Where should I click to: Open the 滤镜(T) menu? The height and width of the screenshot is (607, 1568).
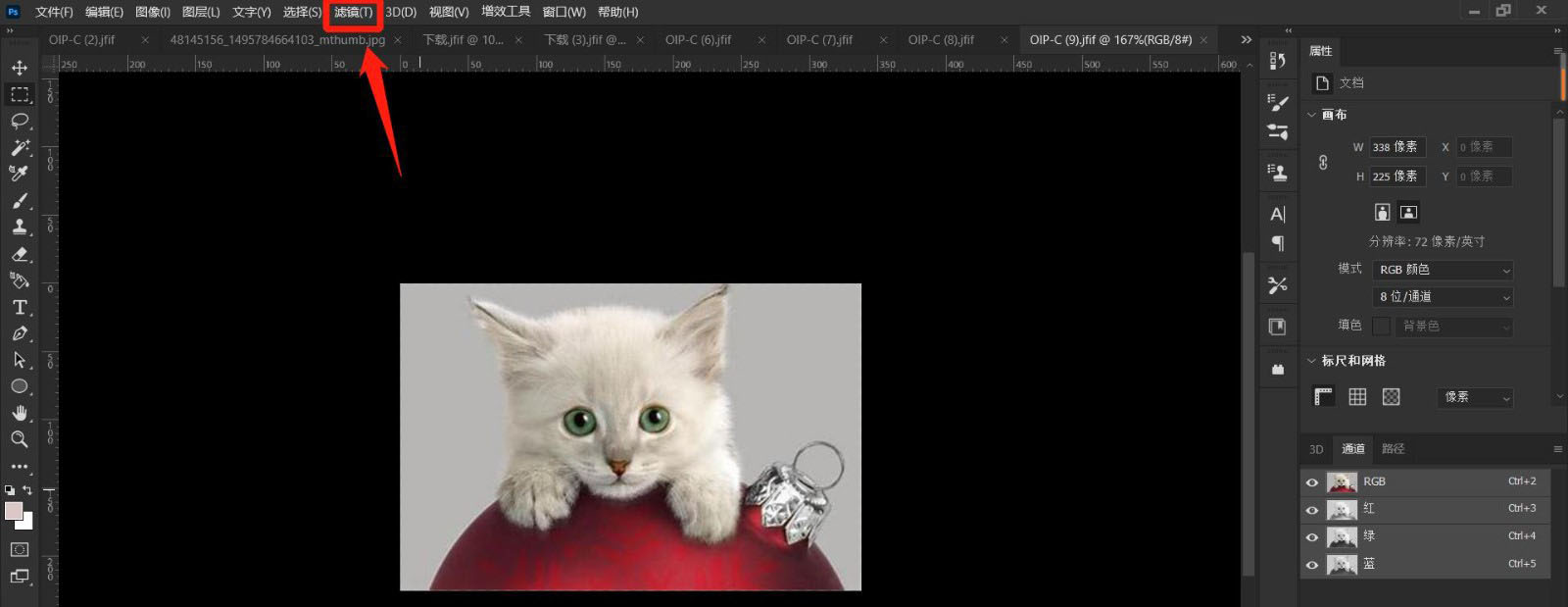tap(353, 12)
